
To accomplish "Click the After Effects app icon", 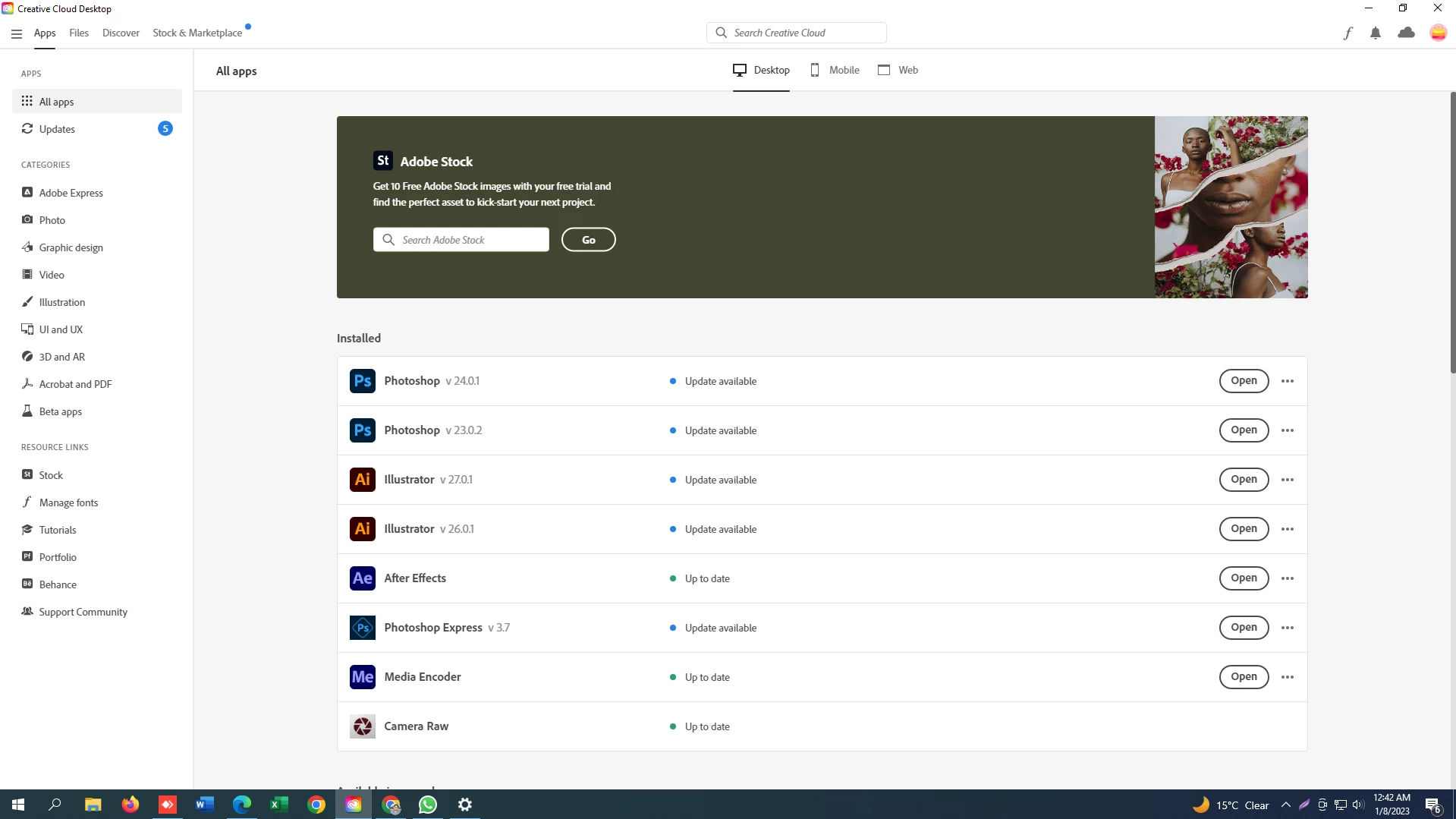I will pyautogui.click(x=363, y=578).
